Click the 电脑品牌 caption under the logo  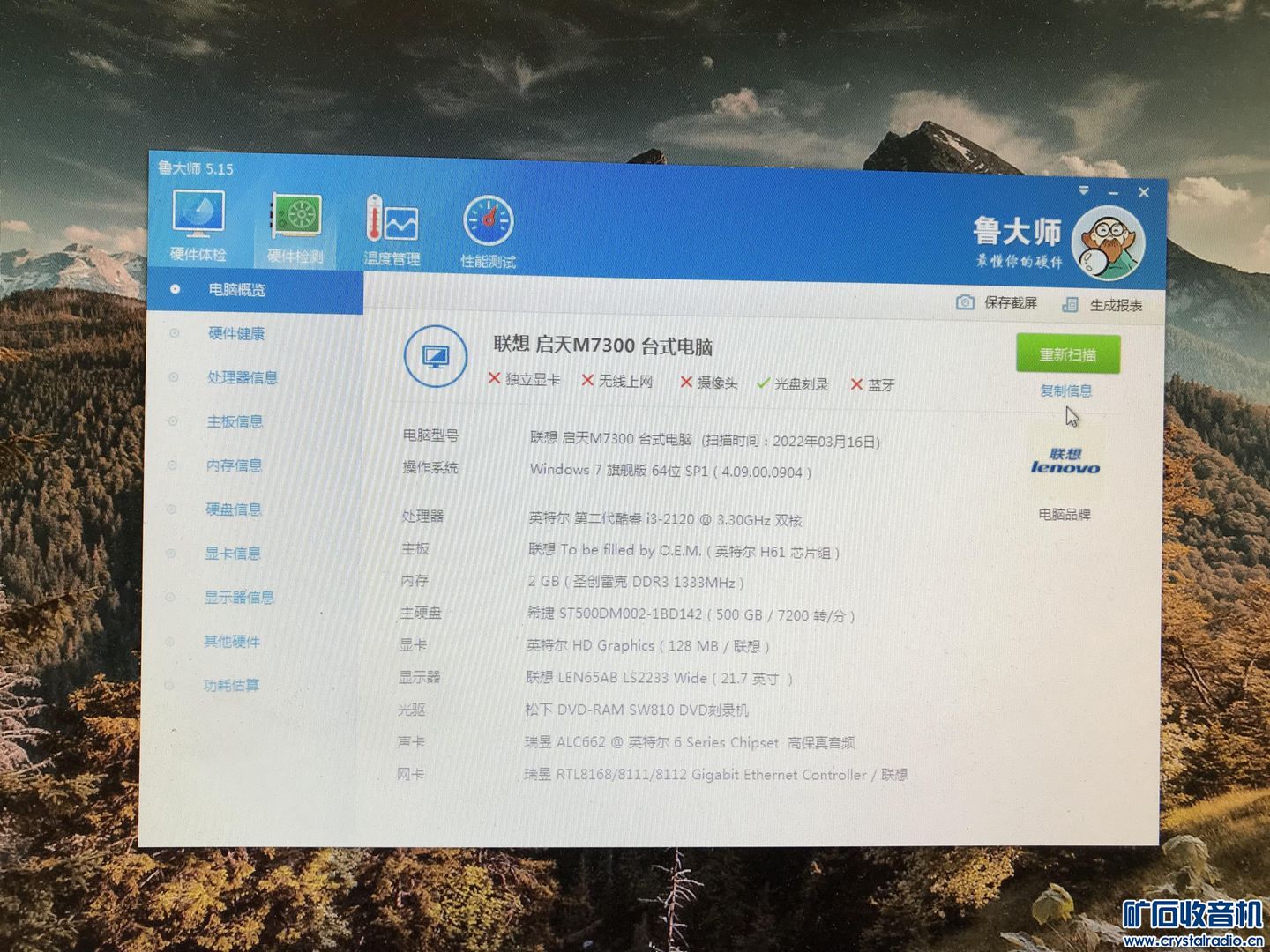(1065, 514)
